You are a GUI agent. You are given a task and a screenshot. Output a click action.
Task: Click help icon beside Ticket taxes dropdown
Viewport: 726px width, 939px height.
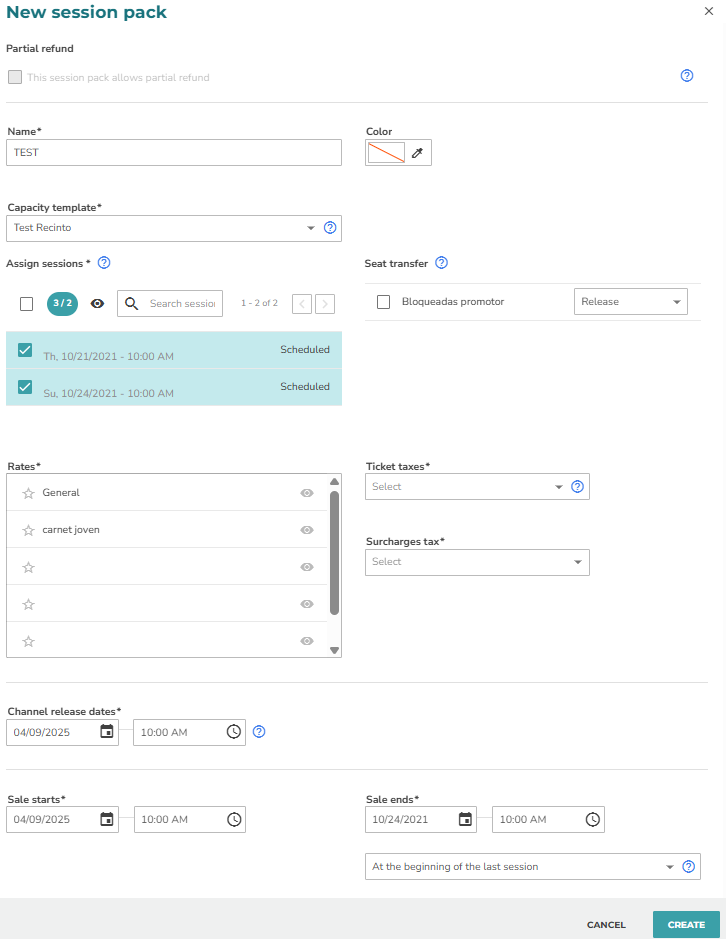coord(577,486)
